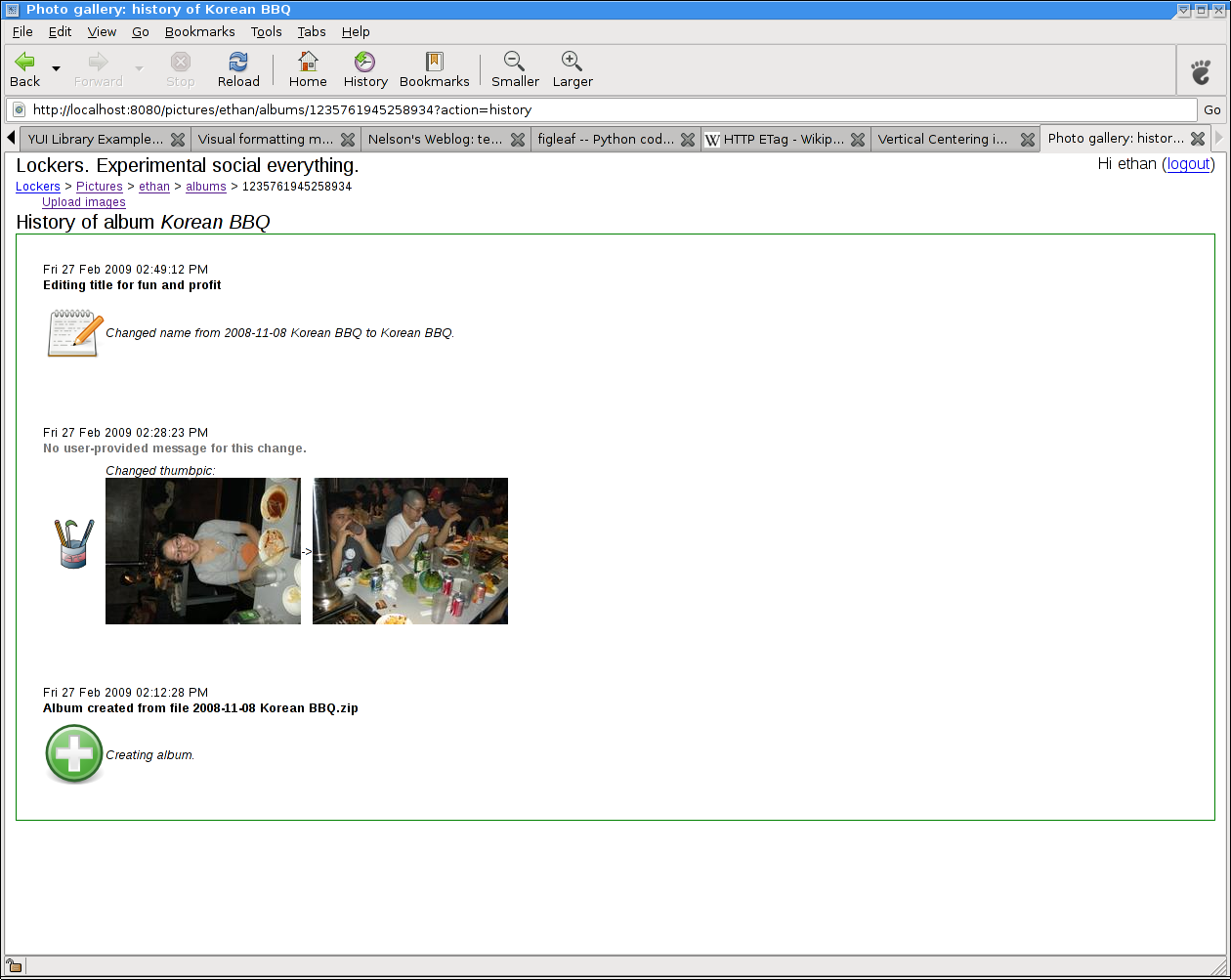Open the File menu
Image resolution: width=1231 pixels, height=980 pixels.
click(x=22, y=31)
